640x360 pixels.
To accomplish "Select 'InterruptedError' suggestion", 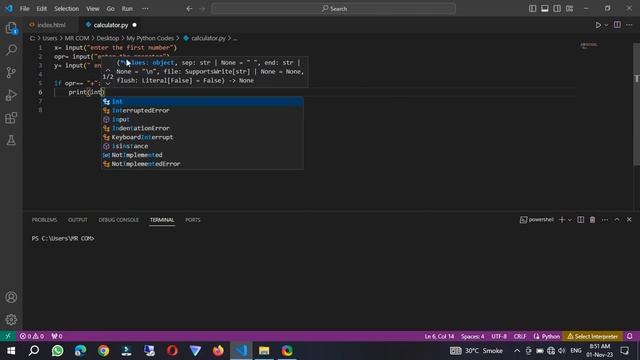I will click(x=202, y=111).
